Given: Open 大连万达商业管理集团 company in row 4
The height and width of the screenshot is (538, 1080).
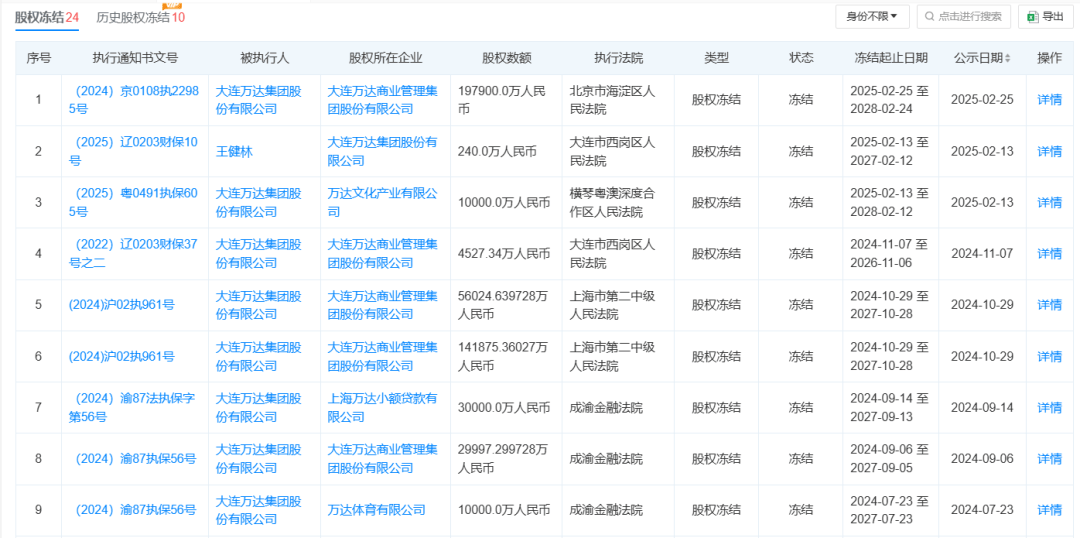Looking at the screenshot, I should click(382, 254).
